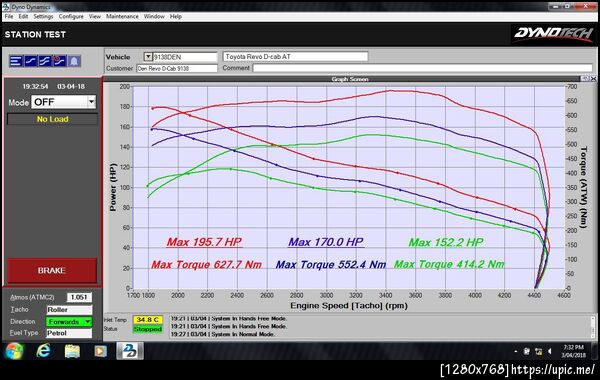Open the View menu
This screenshot has height=380, width=600.
[x=95, y=16]
